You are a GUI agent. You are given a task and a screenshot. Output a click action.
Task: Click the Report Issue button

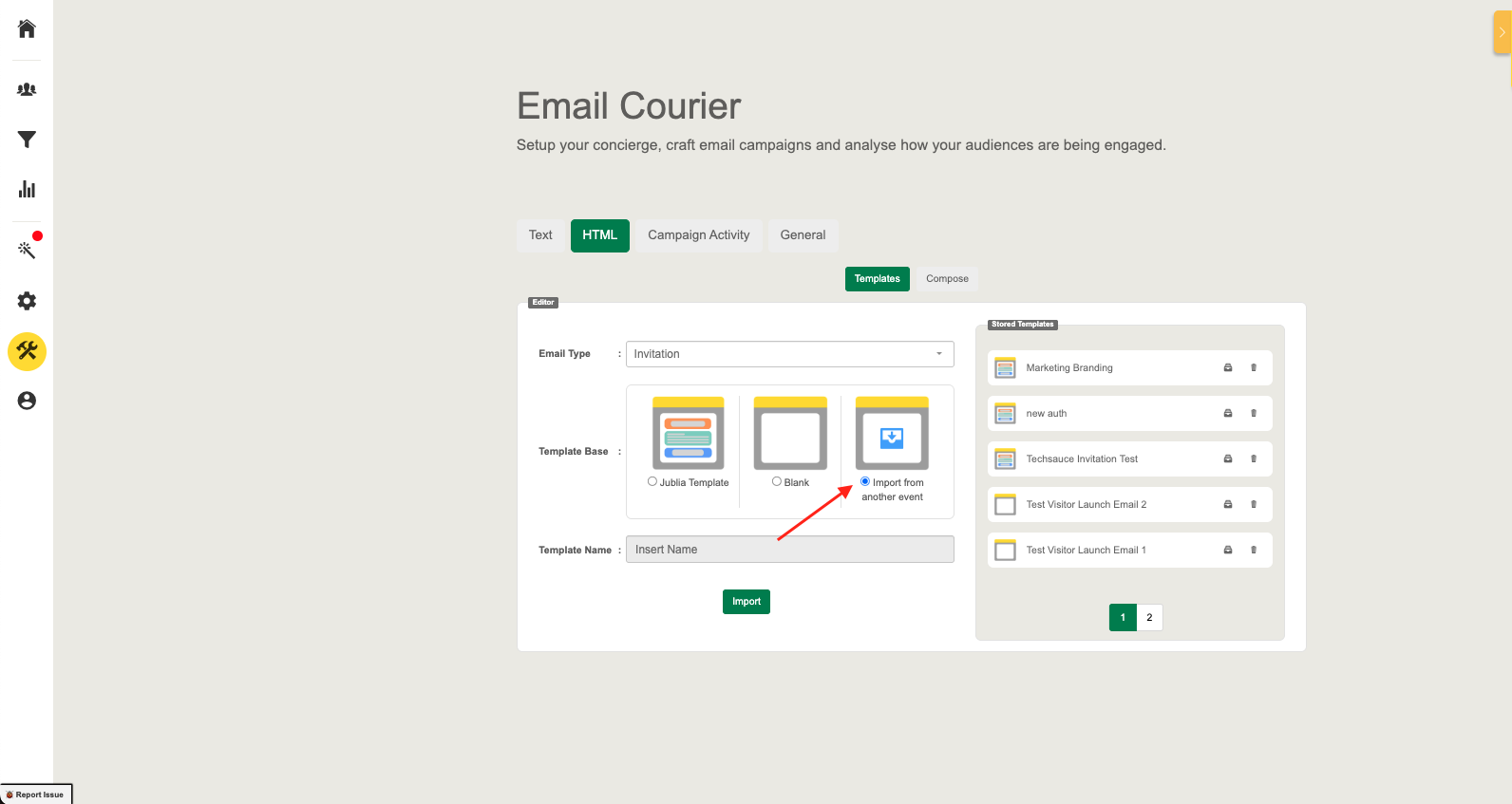[x=36, y=795]
